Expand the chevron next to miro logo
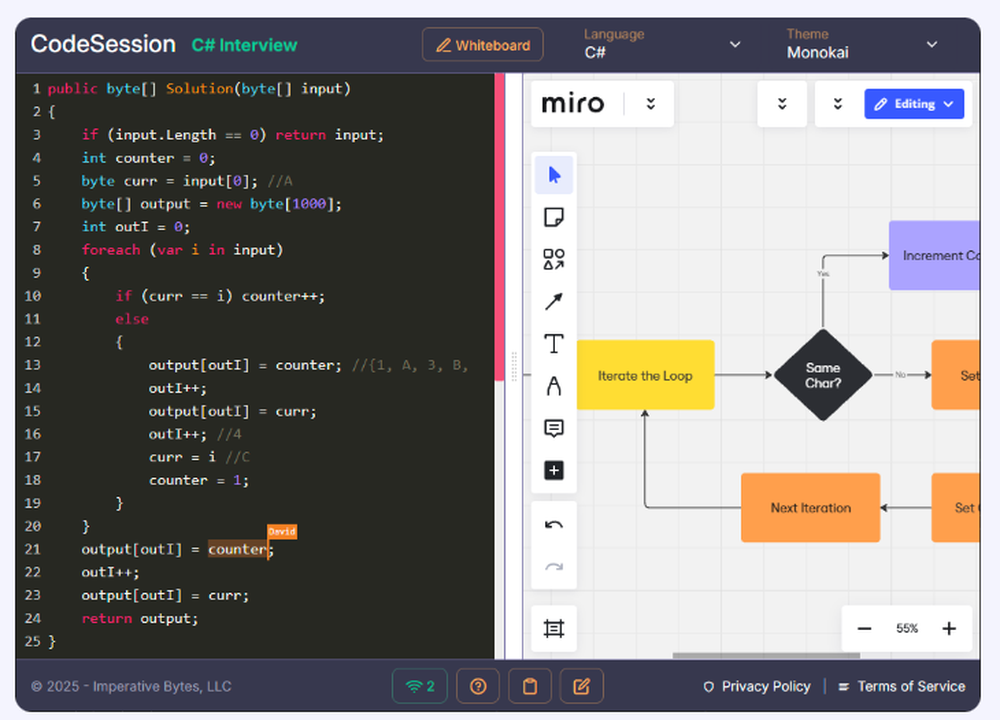The height and width of the screenshot is (720, 1000). point(651,104)
